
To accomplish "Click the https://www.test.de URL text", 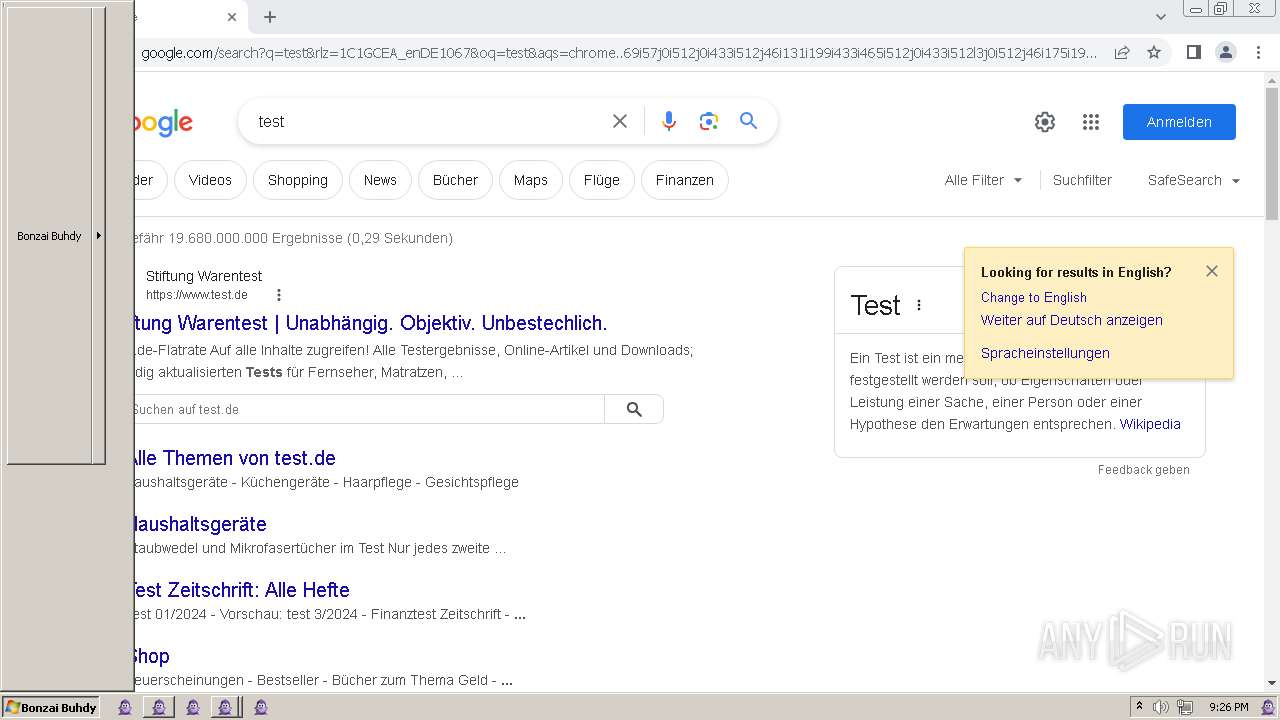I will point(197,295).
